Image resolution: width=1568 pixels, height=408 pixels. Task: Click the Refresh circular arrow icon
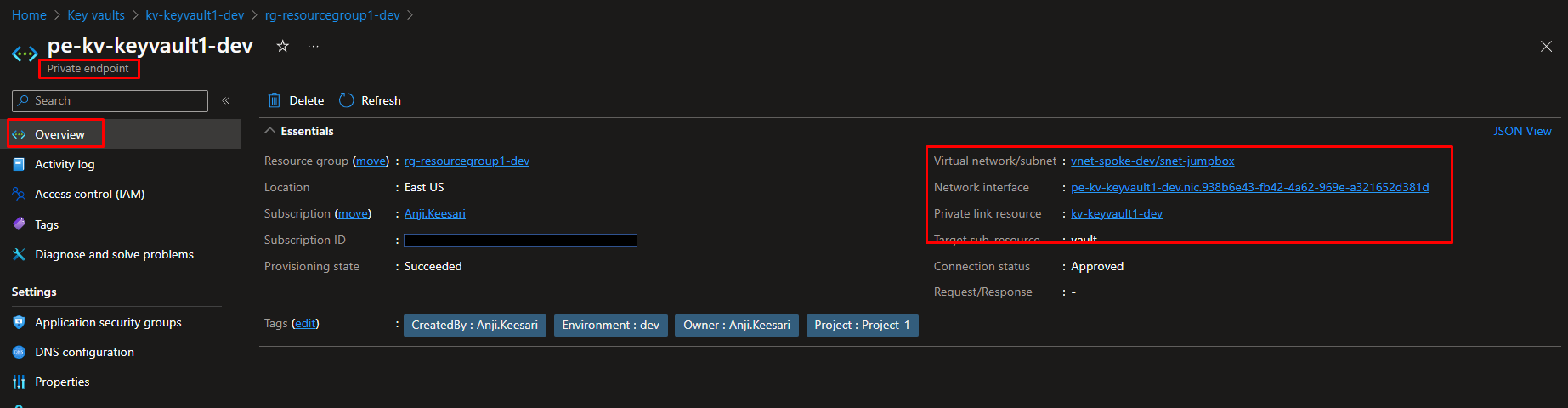[346, 100]
